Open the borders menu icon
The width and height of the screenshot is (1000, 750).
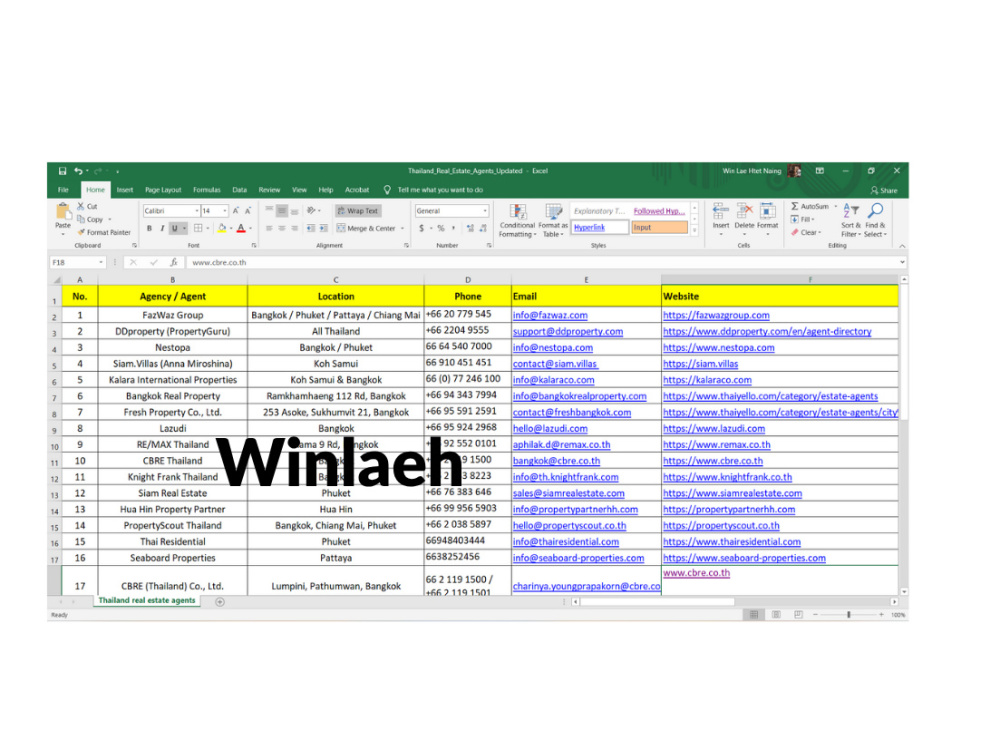point(198,228)
